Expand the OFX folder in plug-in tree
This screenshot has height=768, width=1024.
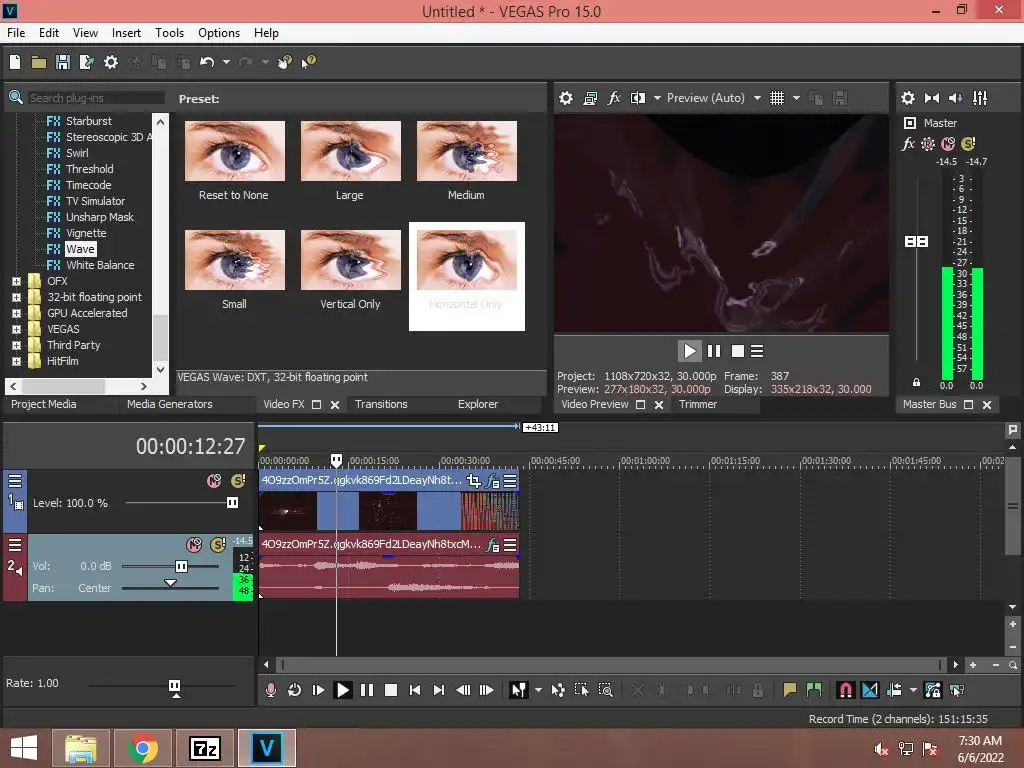[x=16, y=281]
